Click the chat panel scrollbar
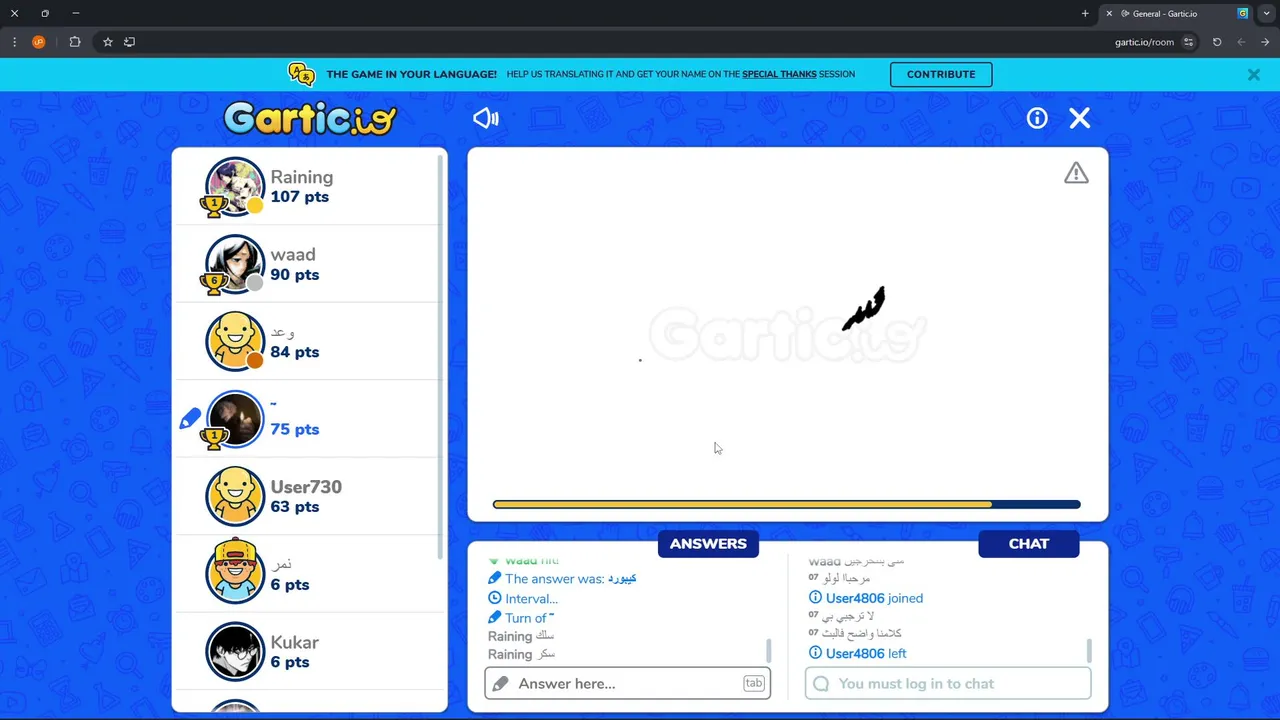The image size is (1280, 720). (1088, 650)
